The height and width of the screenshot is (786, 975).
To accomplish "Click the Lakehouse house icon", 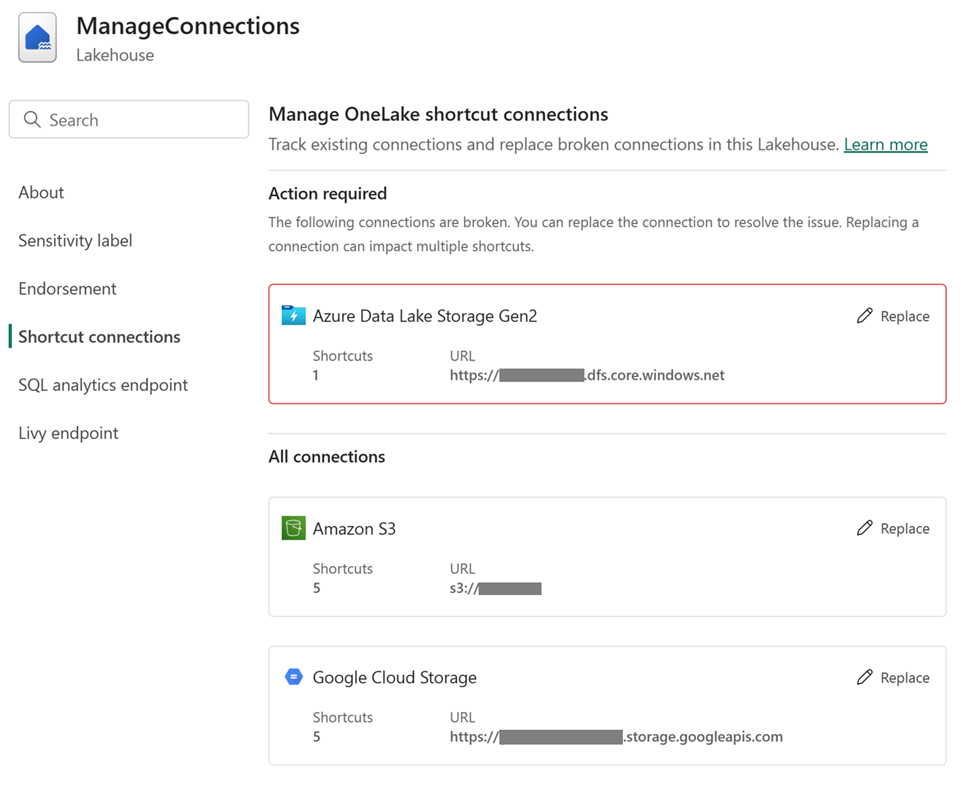I will point(38,37).
